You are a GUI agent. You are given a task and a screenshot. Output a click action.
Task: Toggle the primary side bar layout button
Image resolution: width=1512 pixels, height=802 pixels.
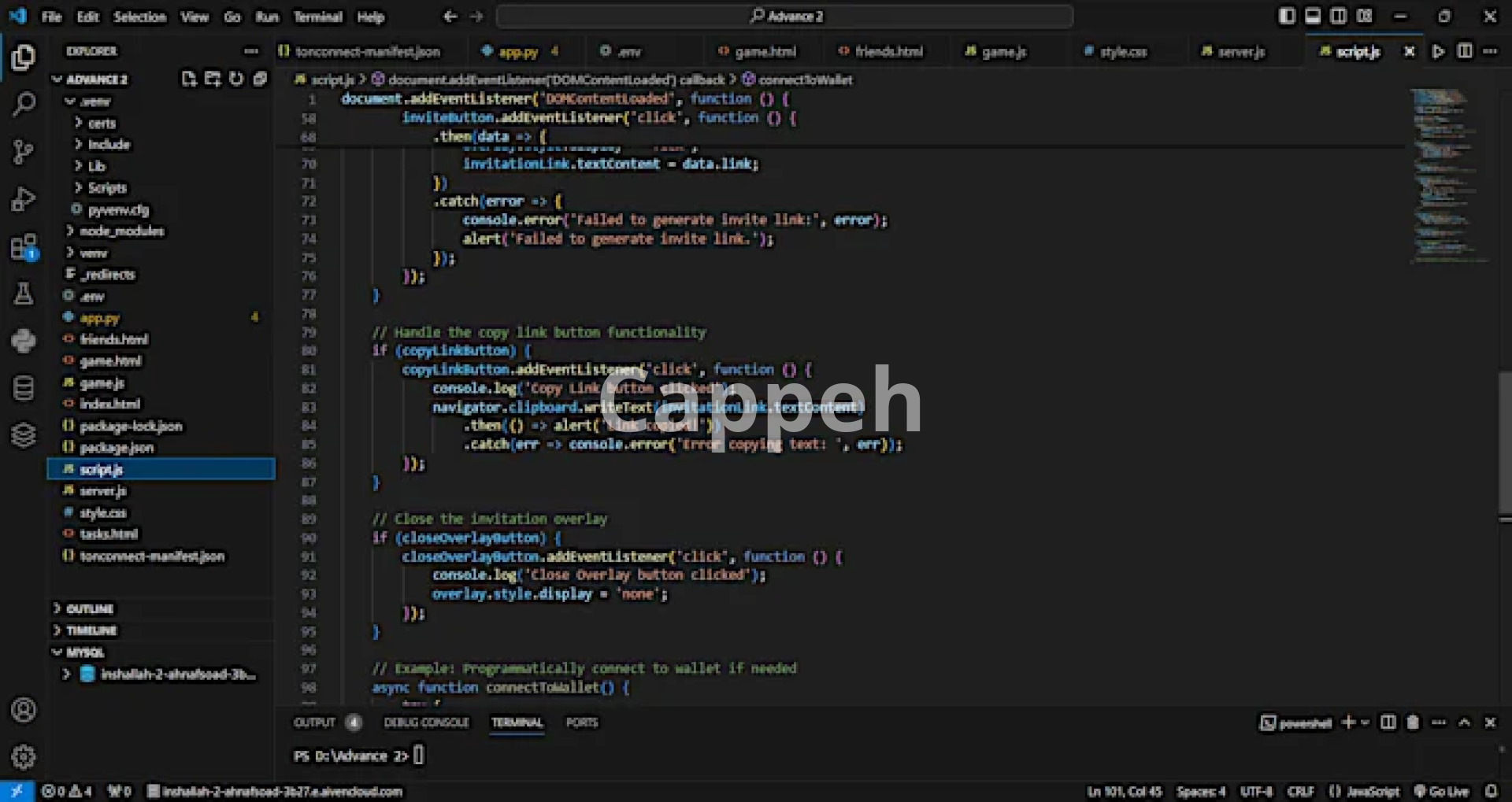click(1287, 17)
